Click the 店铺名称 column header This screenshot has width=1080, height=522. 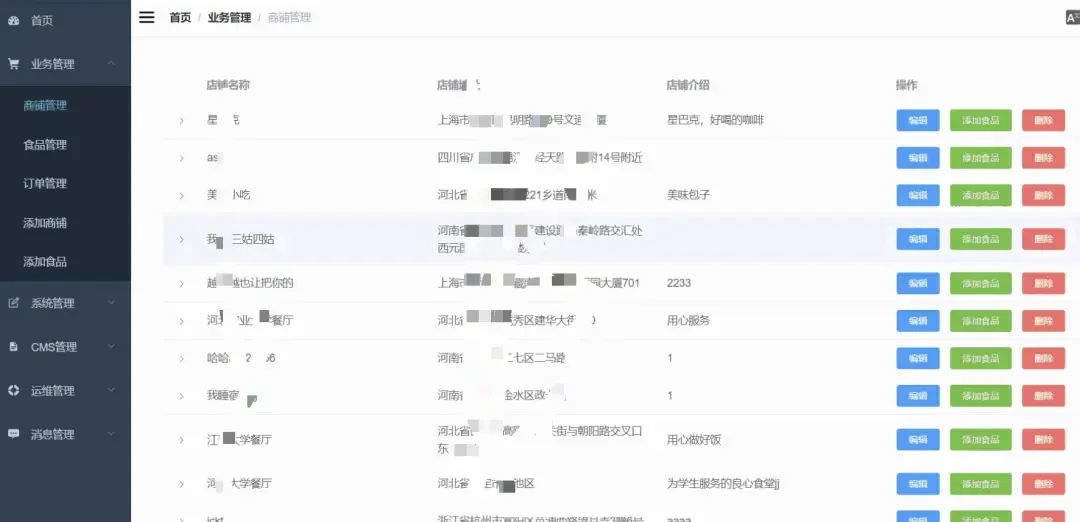pos(228,85)
